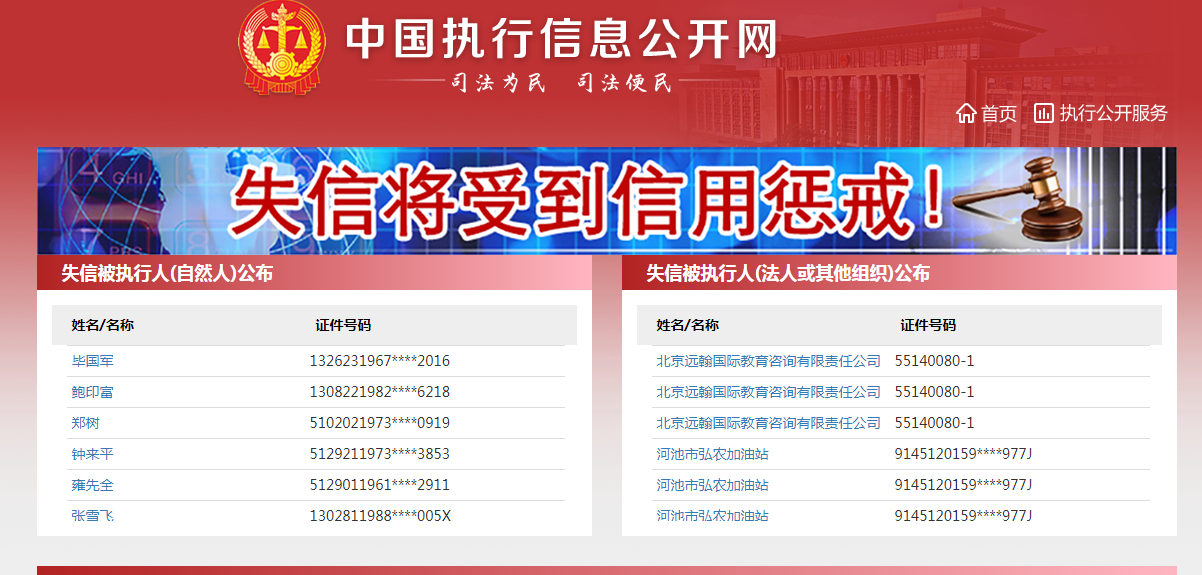
Task: Select ID number 1302811988****005X
Action: [x=381, y=516]
